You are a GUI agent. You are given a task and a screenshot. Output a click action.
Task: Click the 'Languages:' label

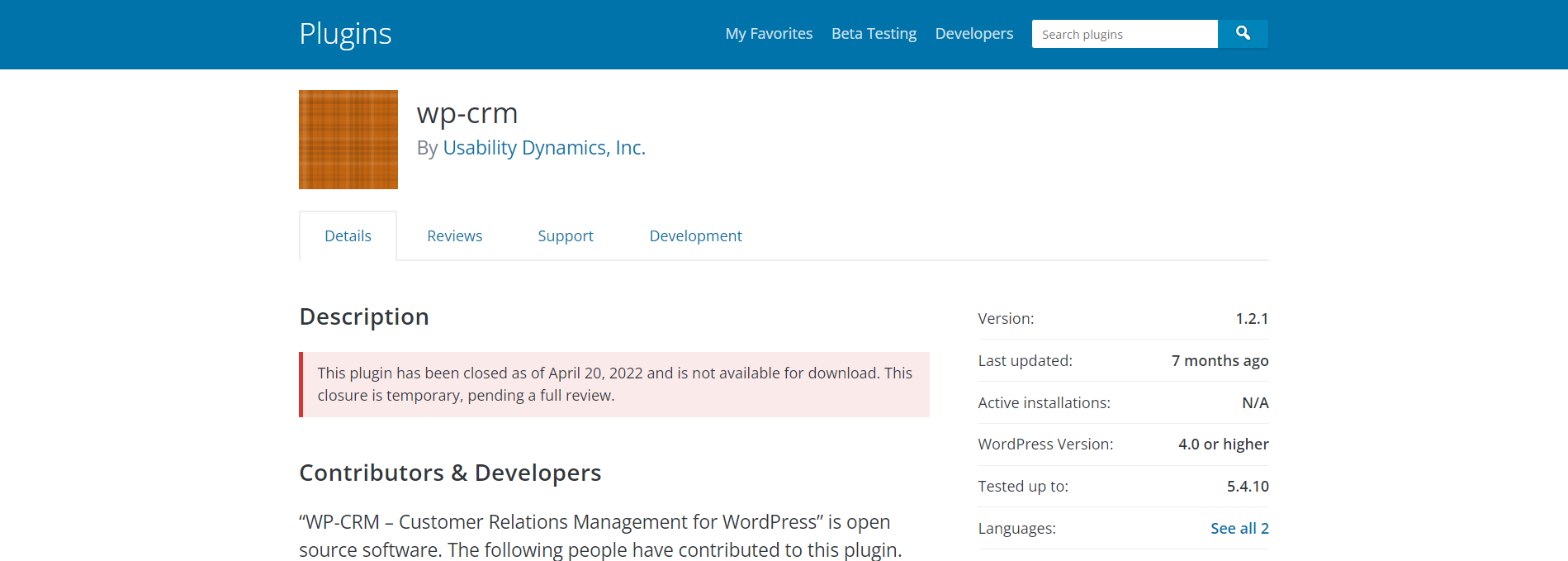point(1016,529)
